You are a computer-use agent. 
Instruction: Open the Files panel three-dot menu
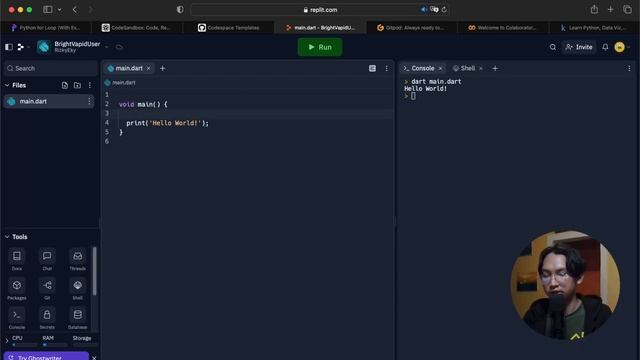click(x=90, y=85)
